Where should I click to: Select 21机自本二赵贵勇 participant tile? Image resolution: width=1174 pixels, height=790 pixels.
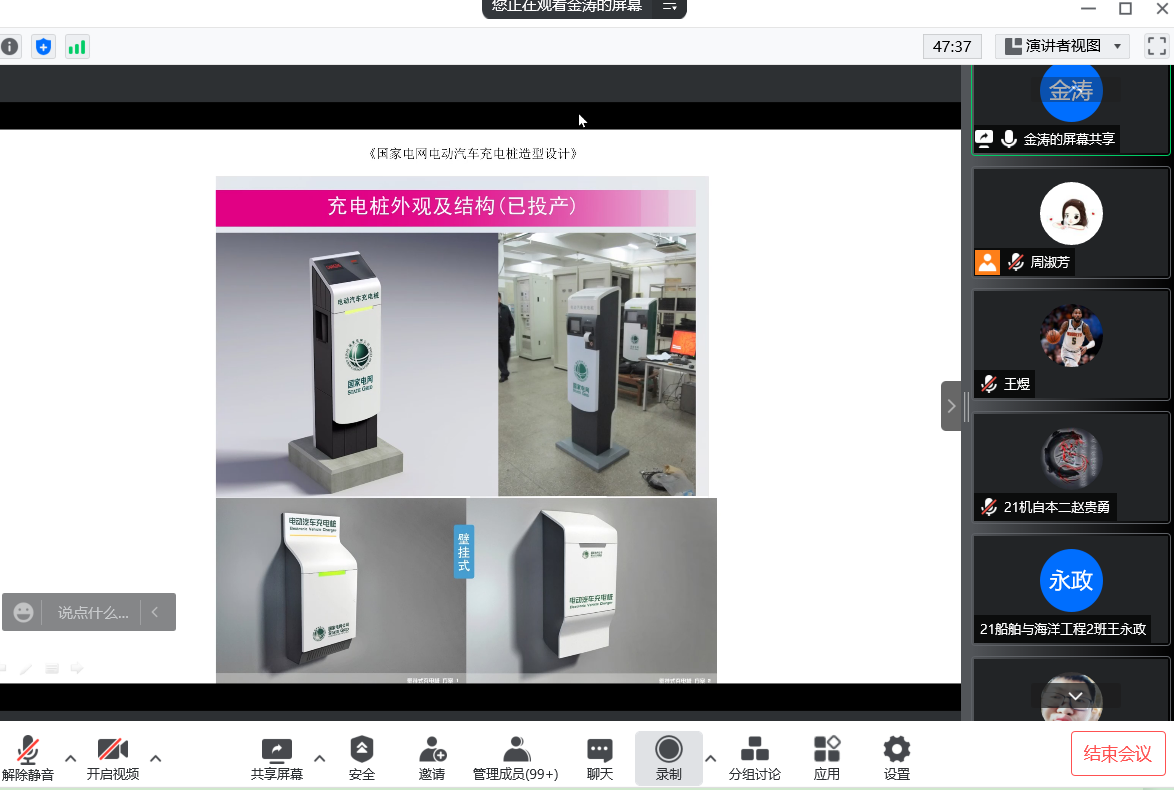tap(1071, 467)
